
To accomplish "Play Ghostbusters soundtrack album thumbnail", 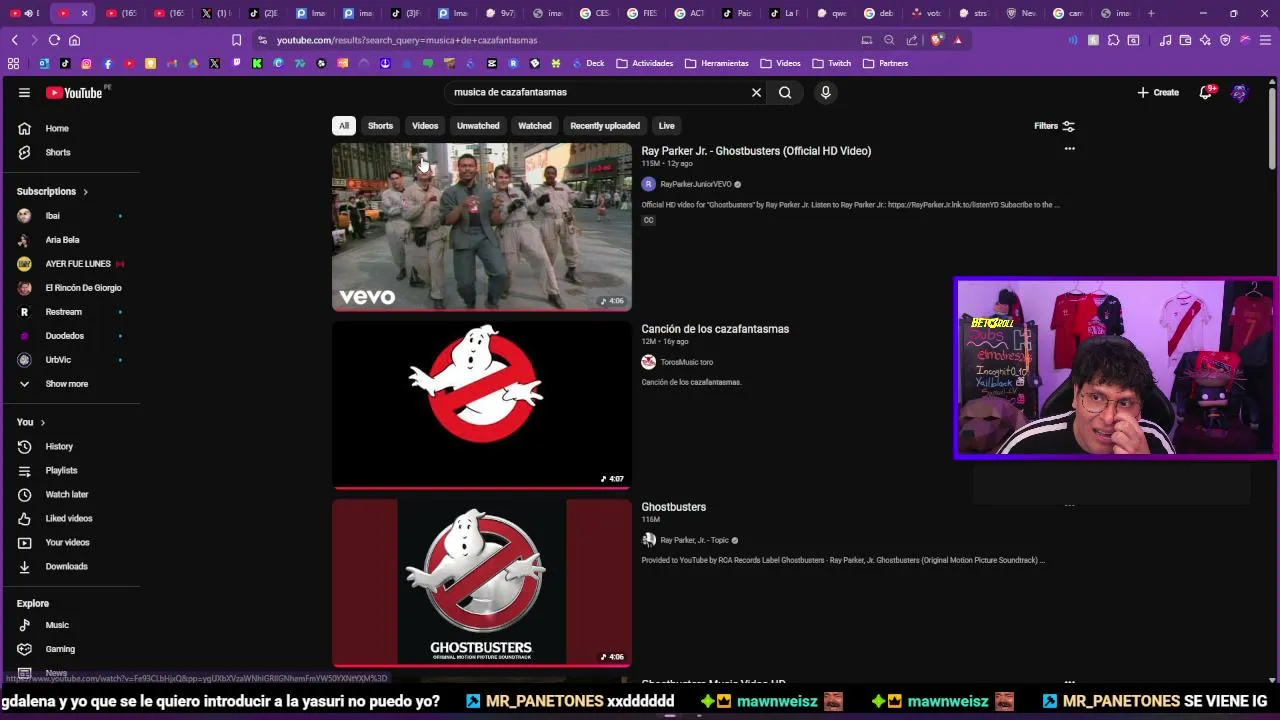I will click(x=482, y=583).
